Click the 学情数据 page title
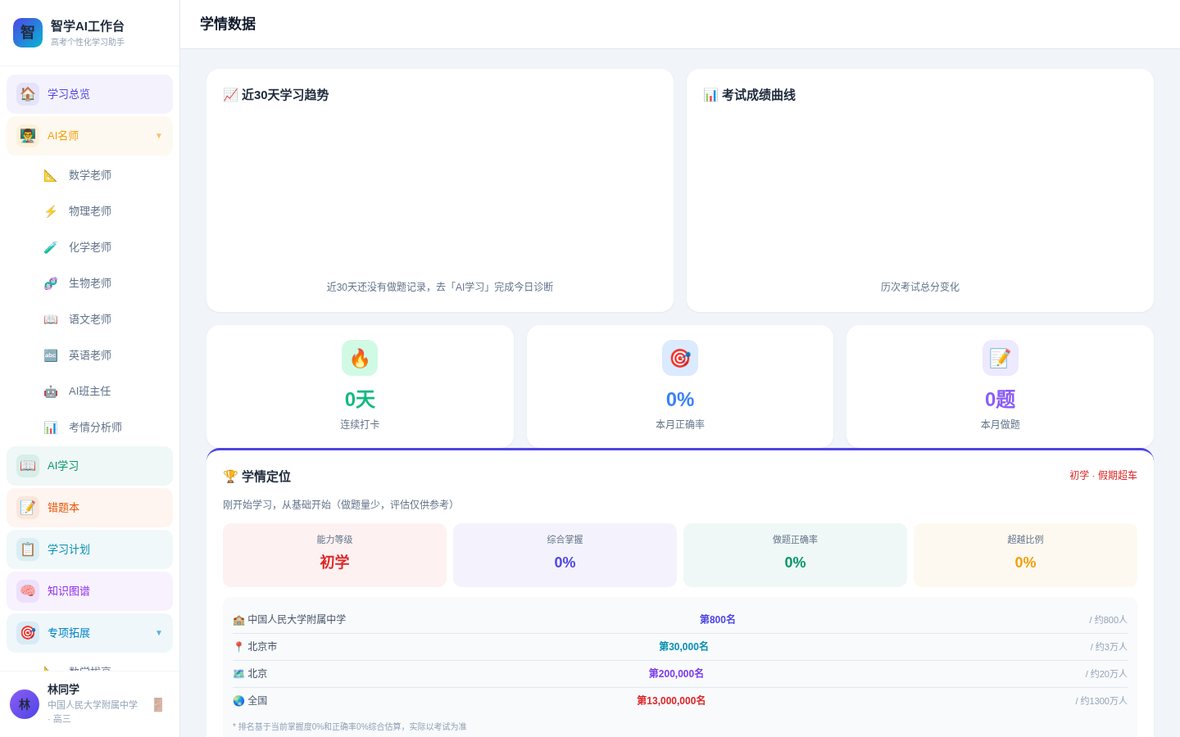1180x737 pixels. 228,23
